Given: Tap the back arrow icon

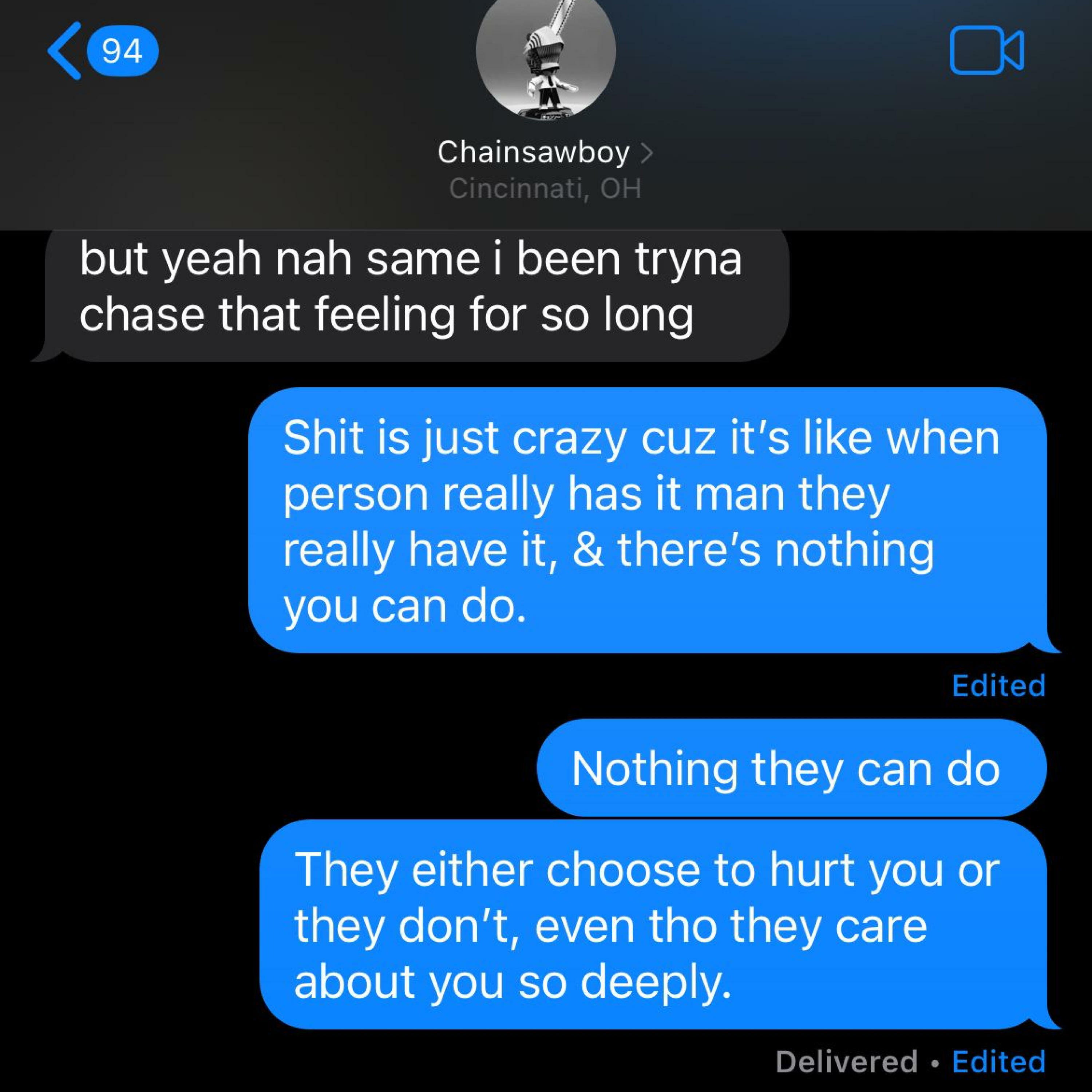Looking at the screenshot, I should tap(64, 51).
